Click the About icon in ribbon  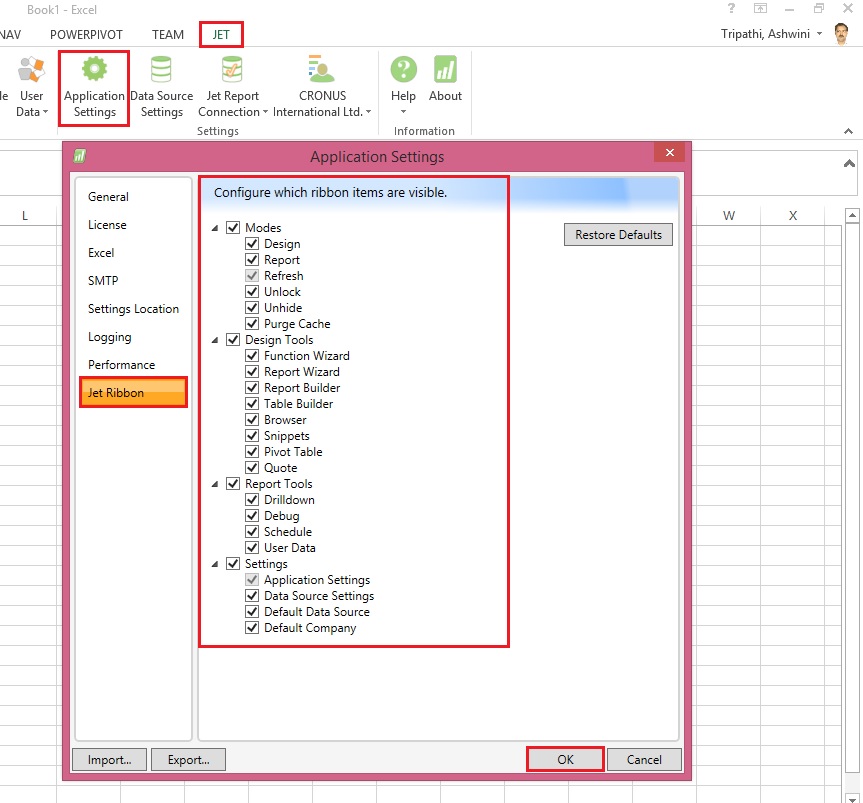[x=445, y=70]
